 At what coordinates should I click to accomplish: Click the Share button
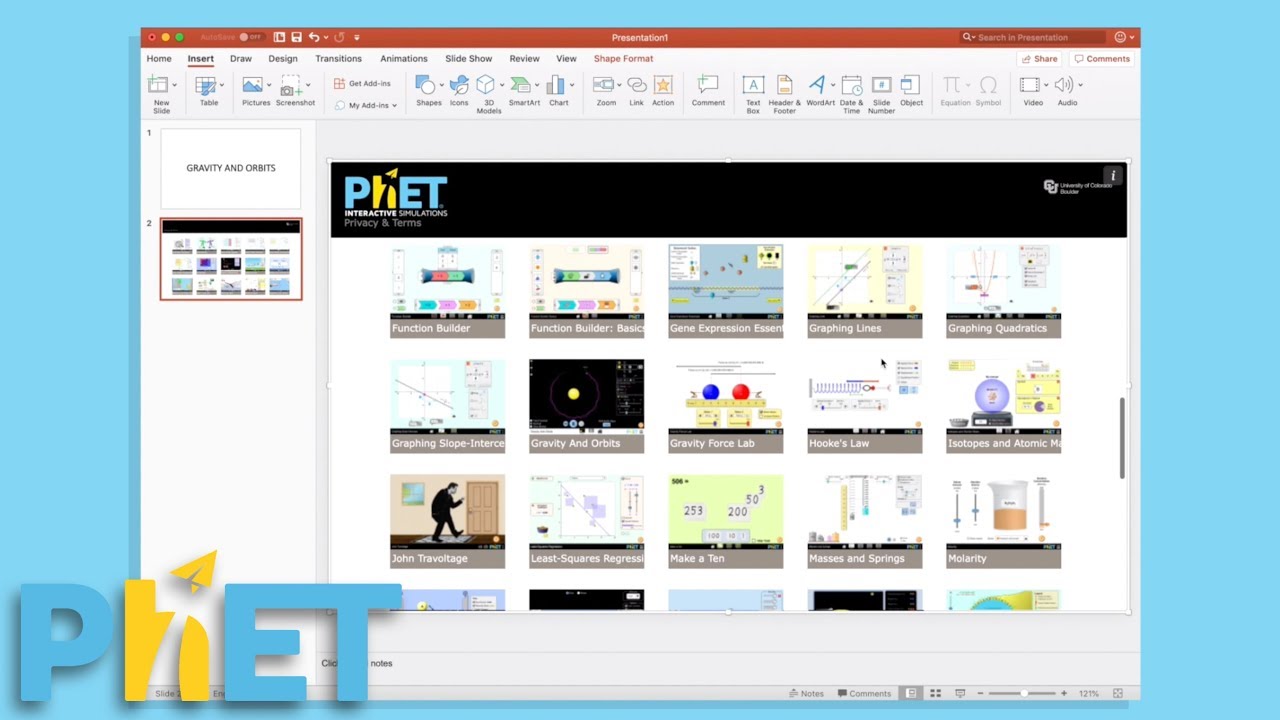(1039, 59)
